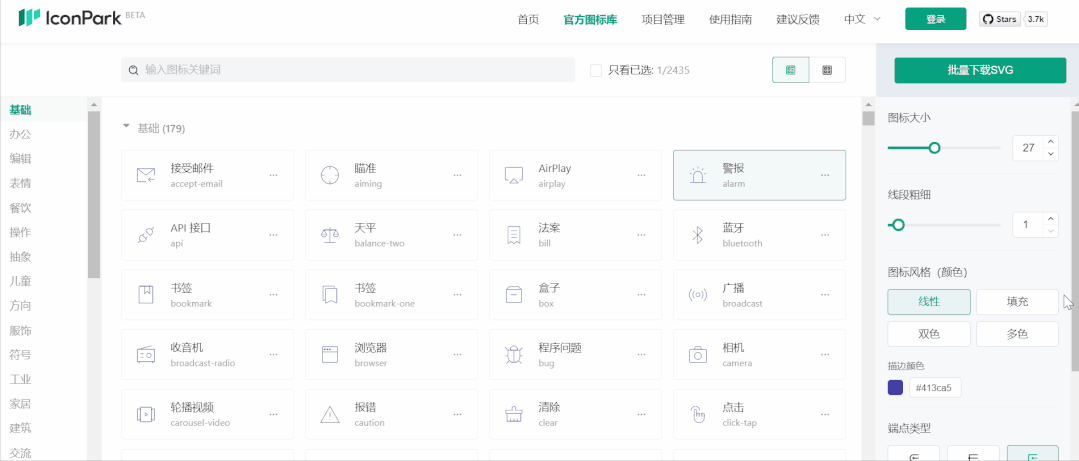
Task: Select the bluetooth icon
Action: coord(698,235)
